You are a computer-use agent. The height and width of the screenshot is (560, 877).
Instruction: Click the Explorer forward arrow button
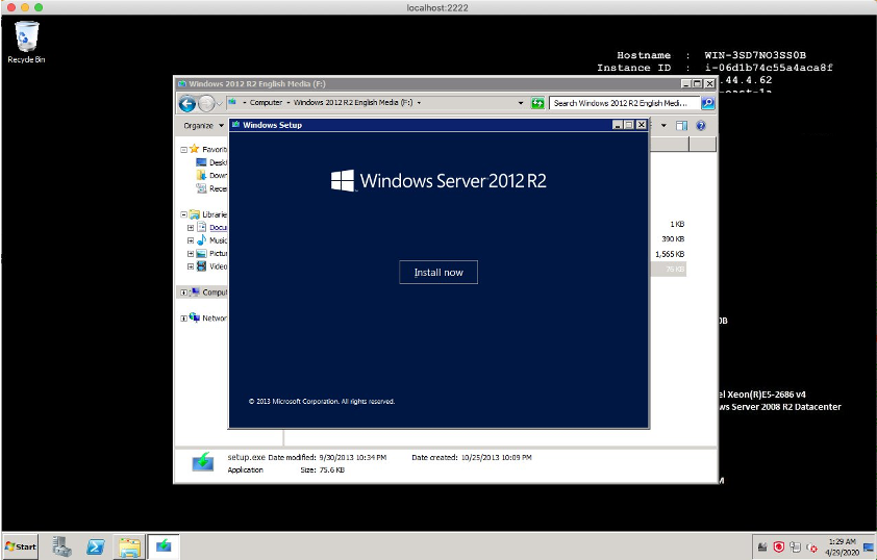[x=206, y=103]
